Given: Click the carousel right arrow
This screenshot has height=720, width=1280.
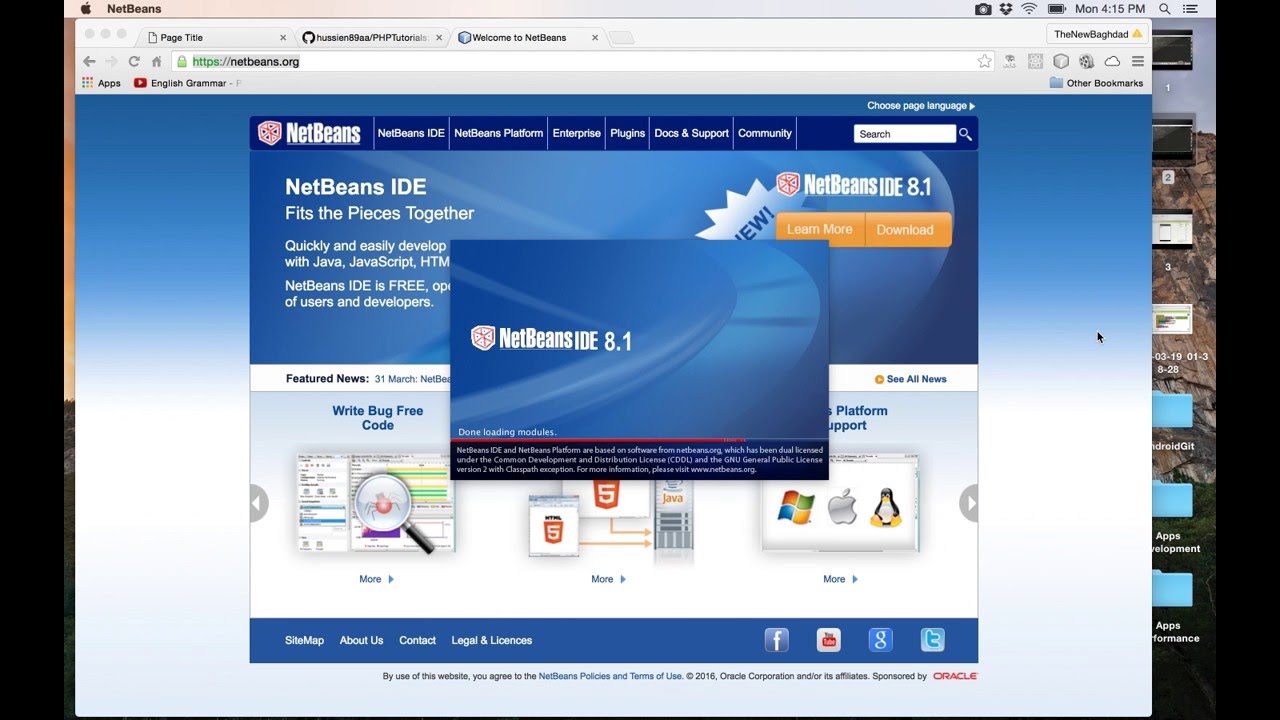Looking at the screenshot, I should (x=968, y=503).
